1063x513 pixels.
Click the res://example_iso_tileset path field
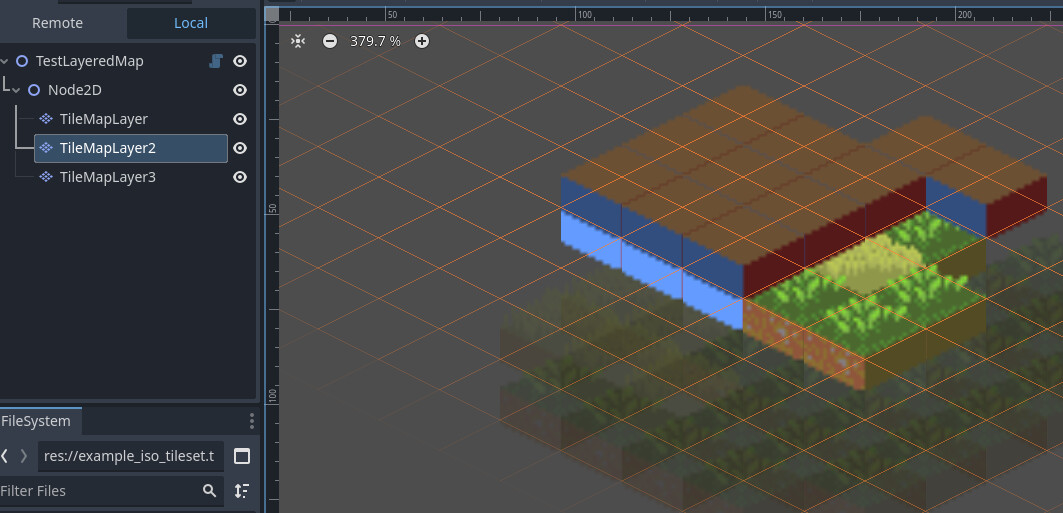tap(131, 456)
